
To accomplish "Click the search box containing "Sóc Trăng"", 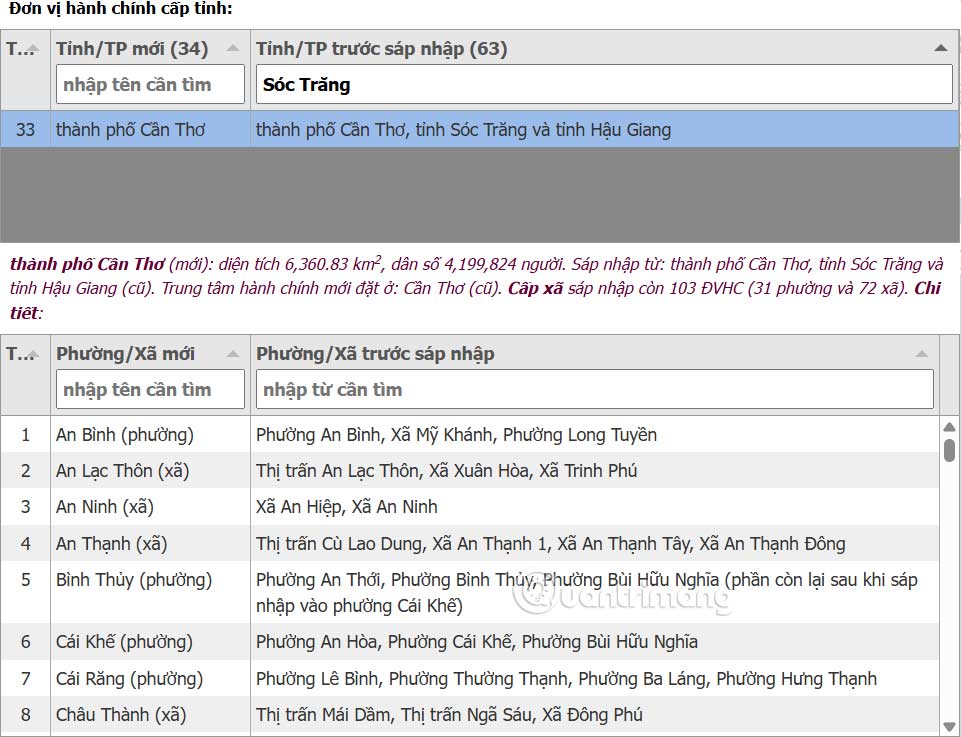I will [x=600, y=84].
